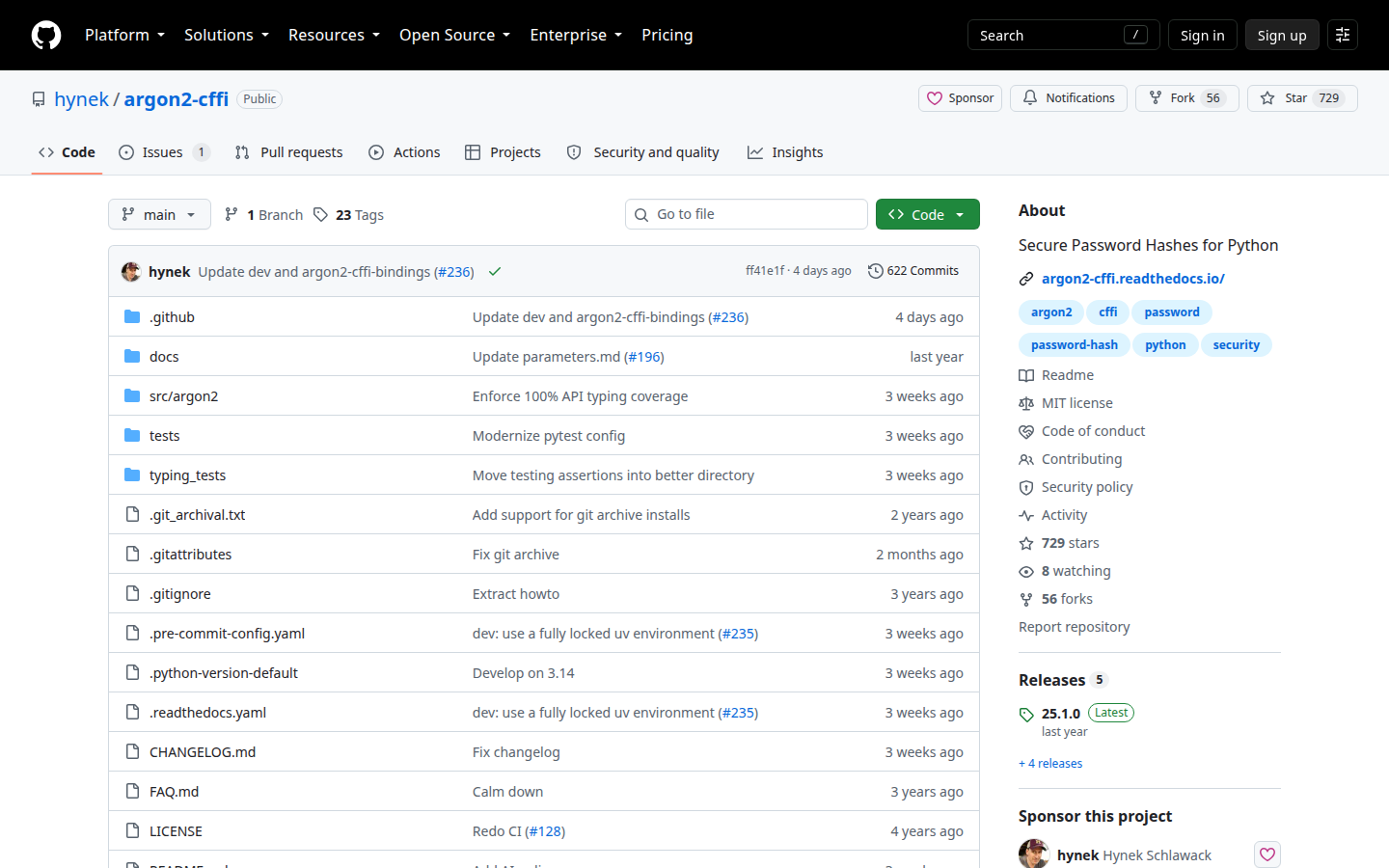
Task: Expand the Platform menu
Action: (x=124, y=35)
